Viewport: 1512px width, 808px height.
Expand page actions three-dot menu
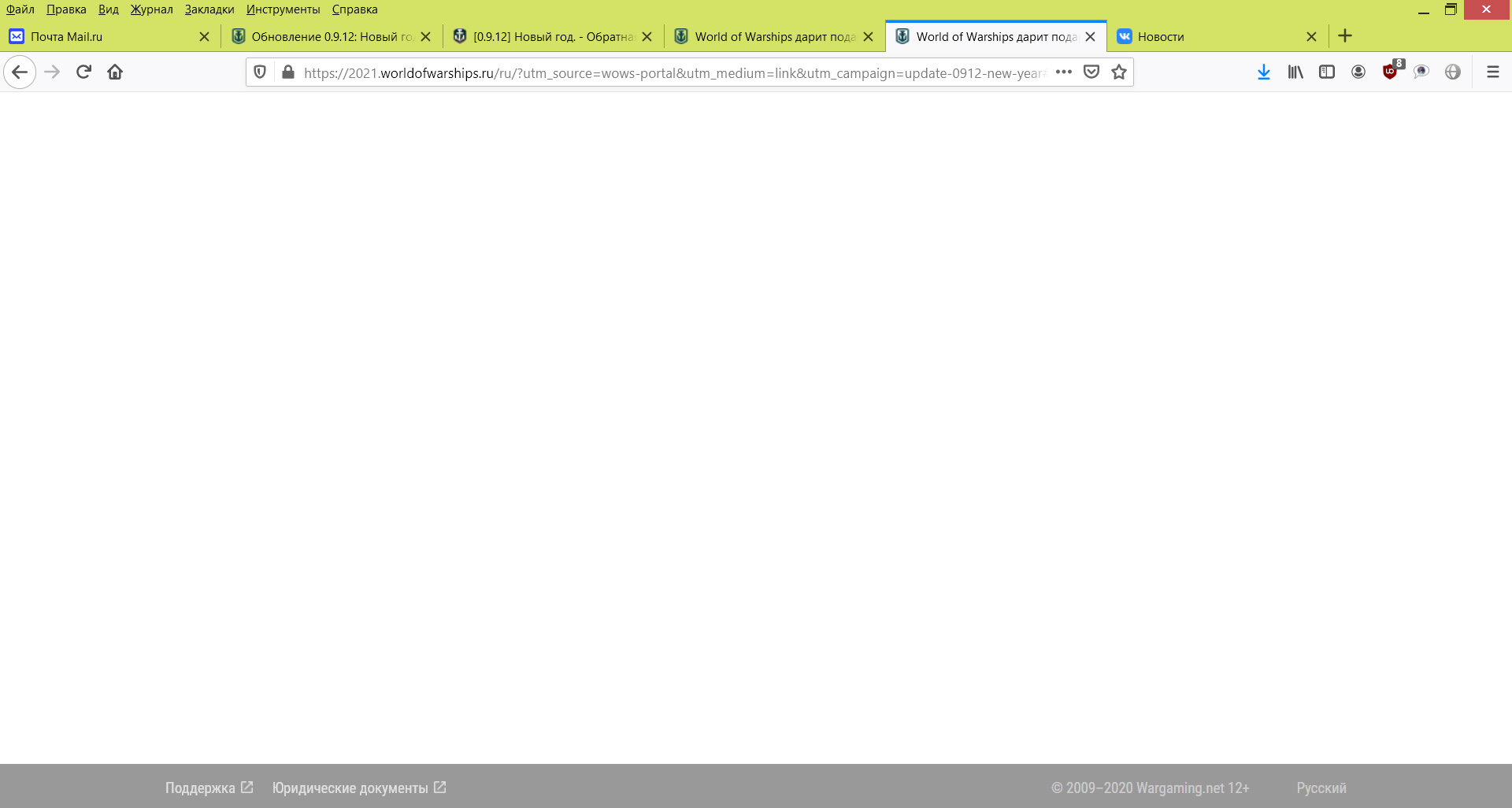pyautogui.click(x=1063, y=72)
